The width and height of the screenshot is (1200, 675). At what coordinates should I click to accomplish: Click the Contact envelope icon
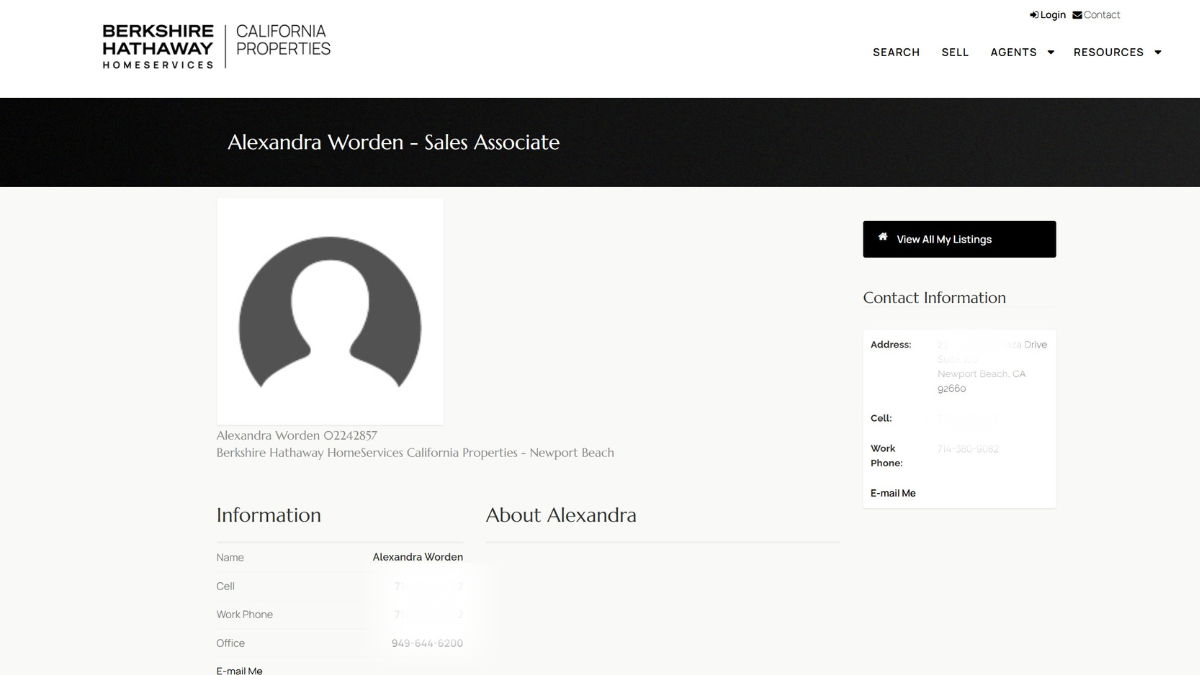pyautogui.click(x=1077, y=15)
